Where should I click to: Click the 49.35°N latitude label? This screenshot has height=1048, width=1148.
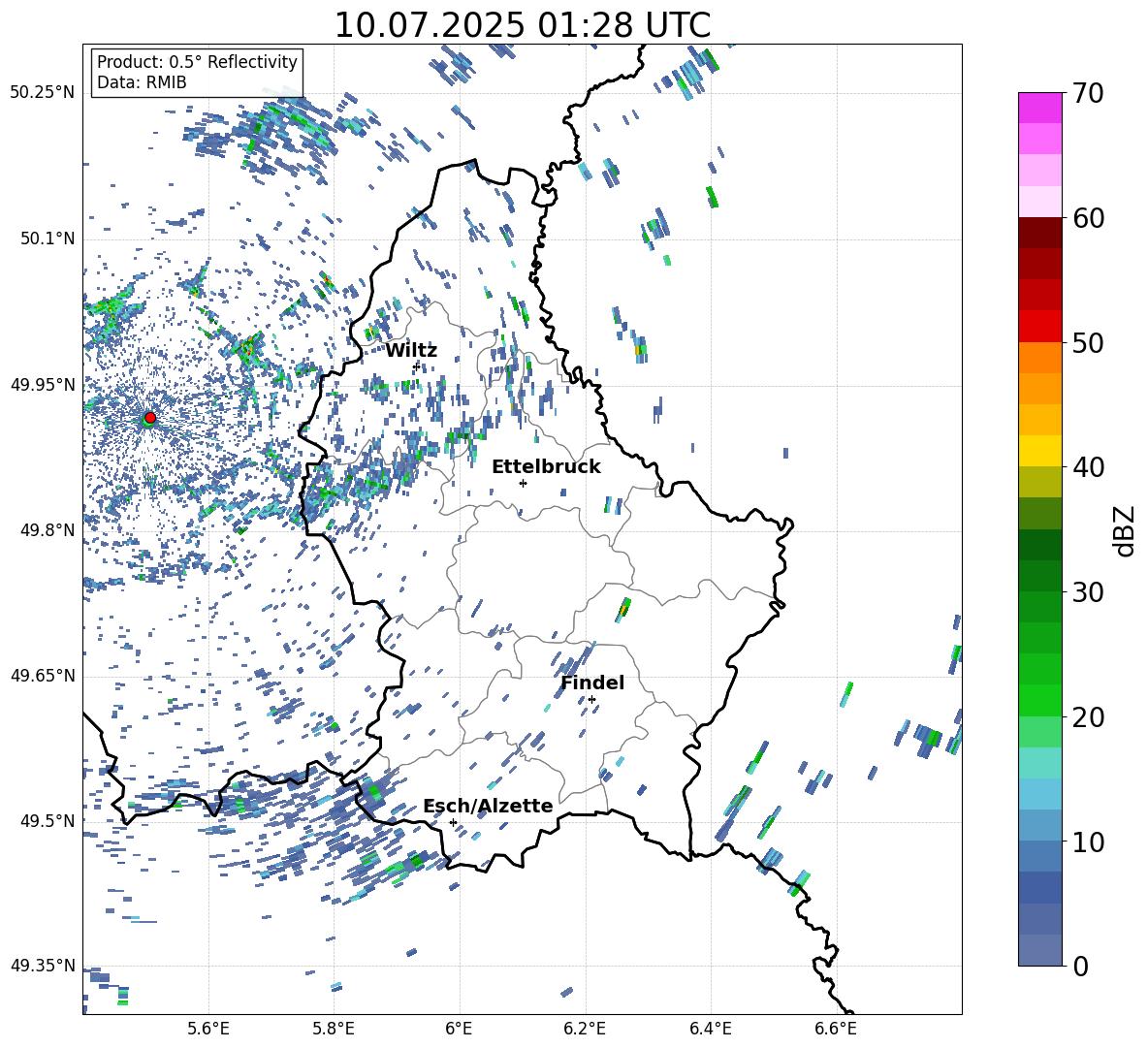pyautogui.click(x=43, y=966)
